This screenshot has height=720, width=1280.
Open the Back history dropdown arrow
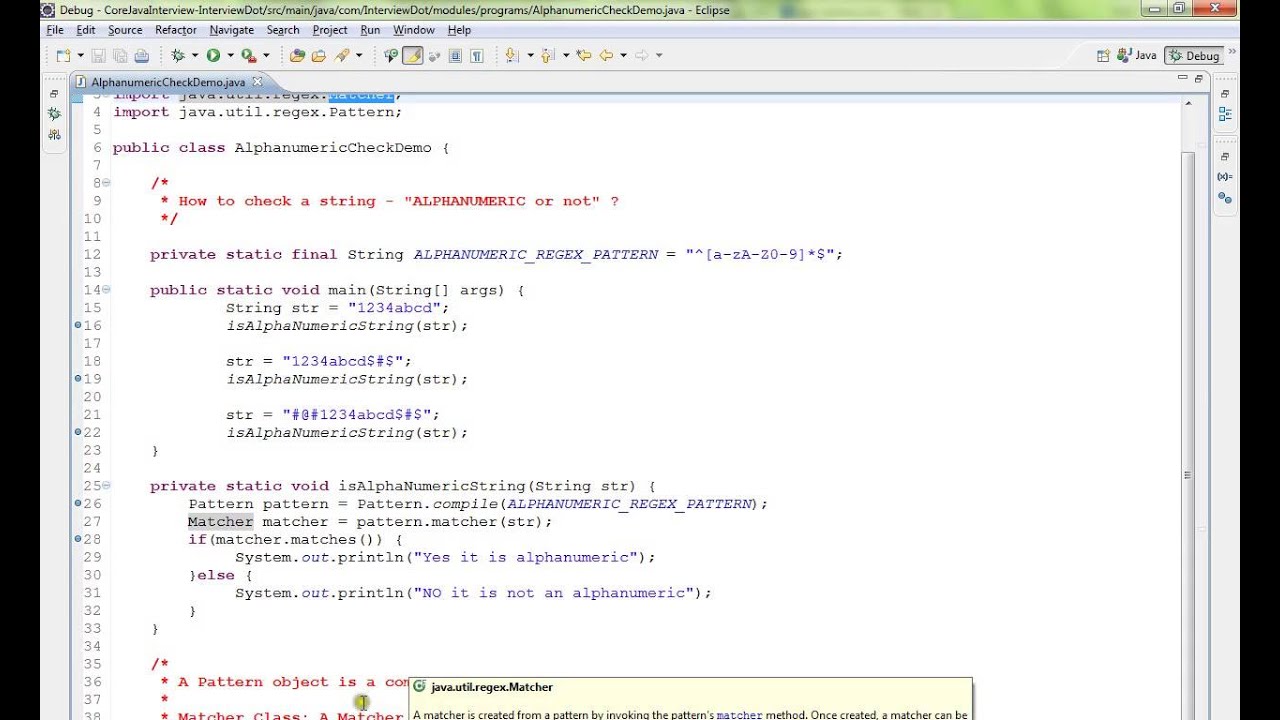(623, 55)
